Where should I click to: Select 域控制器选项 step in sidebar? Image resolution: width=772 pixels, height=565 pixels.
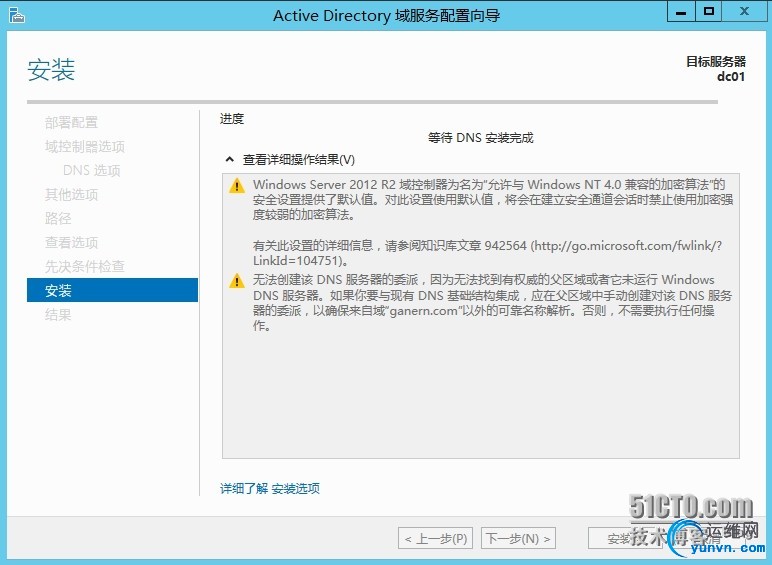point(85,147)
